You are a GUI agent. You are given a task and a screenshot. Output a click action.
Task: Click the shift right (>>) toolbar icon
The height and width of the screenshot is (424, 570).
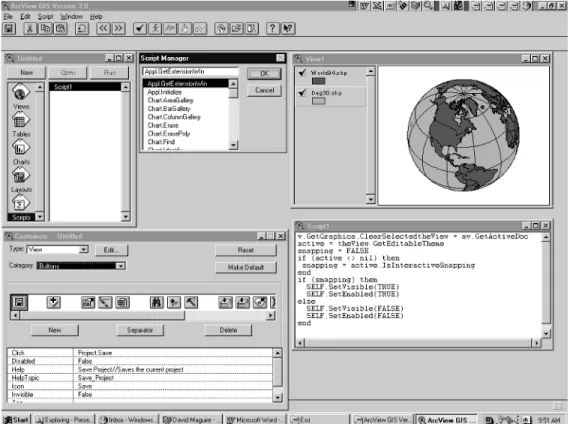(x=119, y=28)
